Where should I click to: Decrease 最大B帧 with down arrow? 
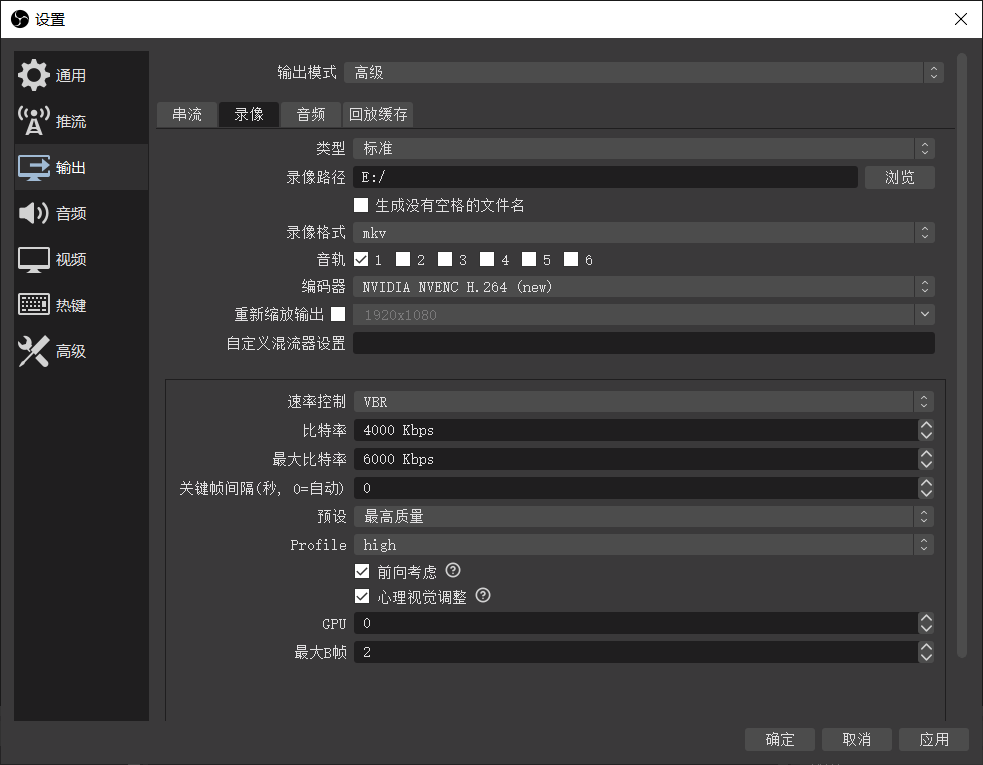click(926, 658)
